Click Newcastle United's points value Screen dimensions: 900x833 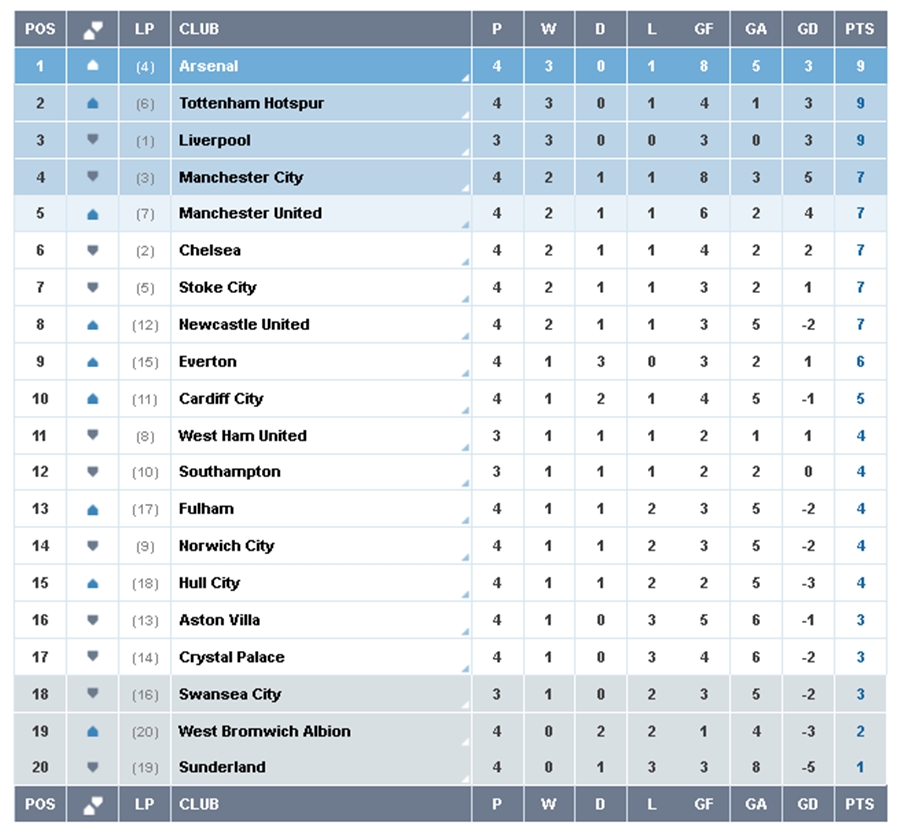point(860,324)
